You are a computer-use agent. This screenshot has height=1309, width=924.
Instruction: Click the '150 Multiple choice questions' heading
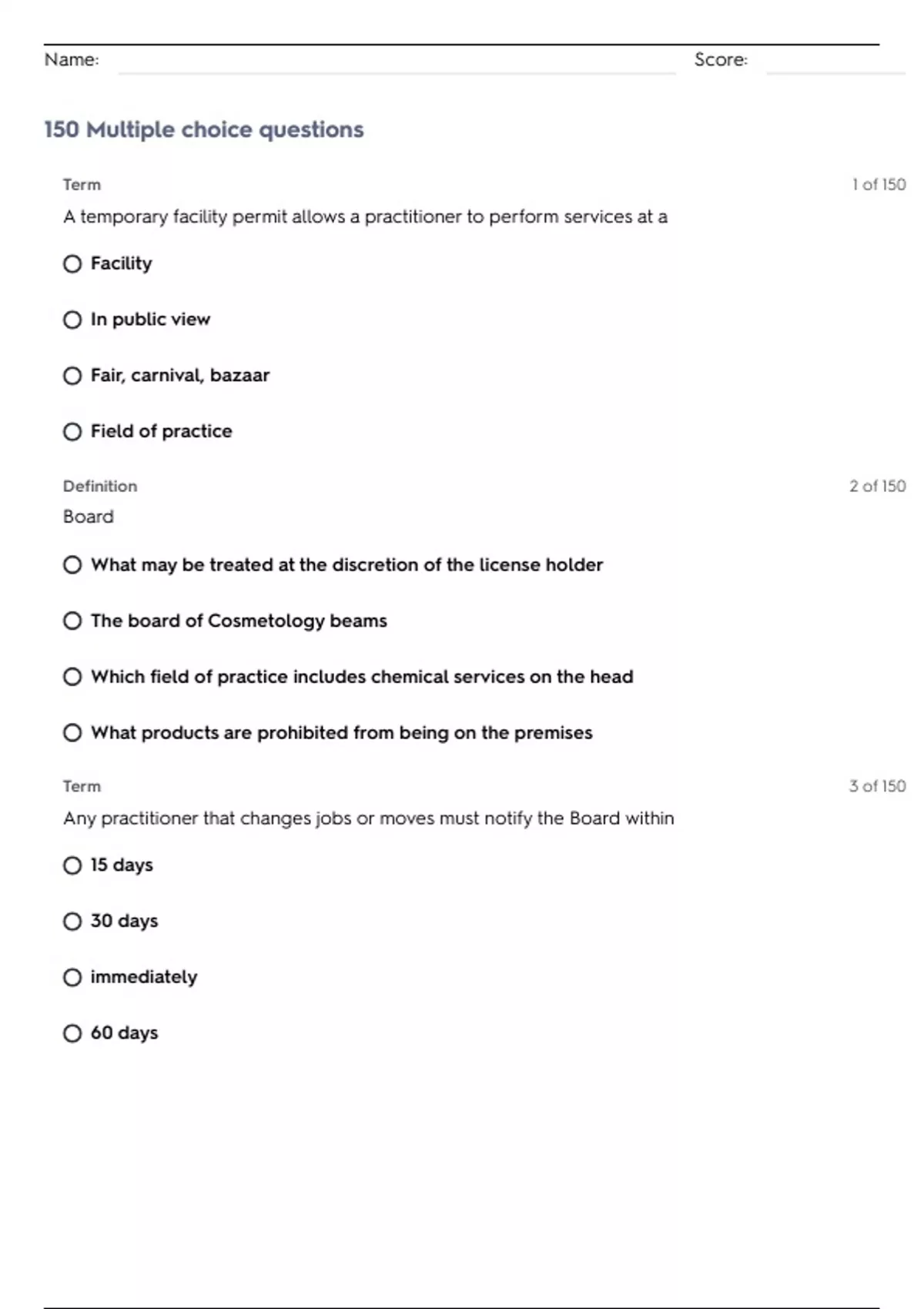204,129
